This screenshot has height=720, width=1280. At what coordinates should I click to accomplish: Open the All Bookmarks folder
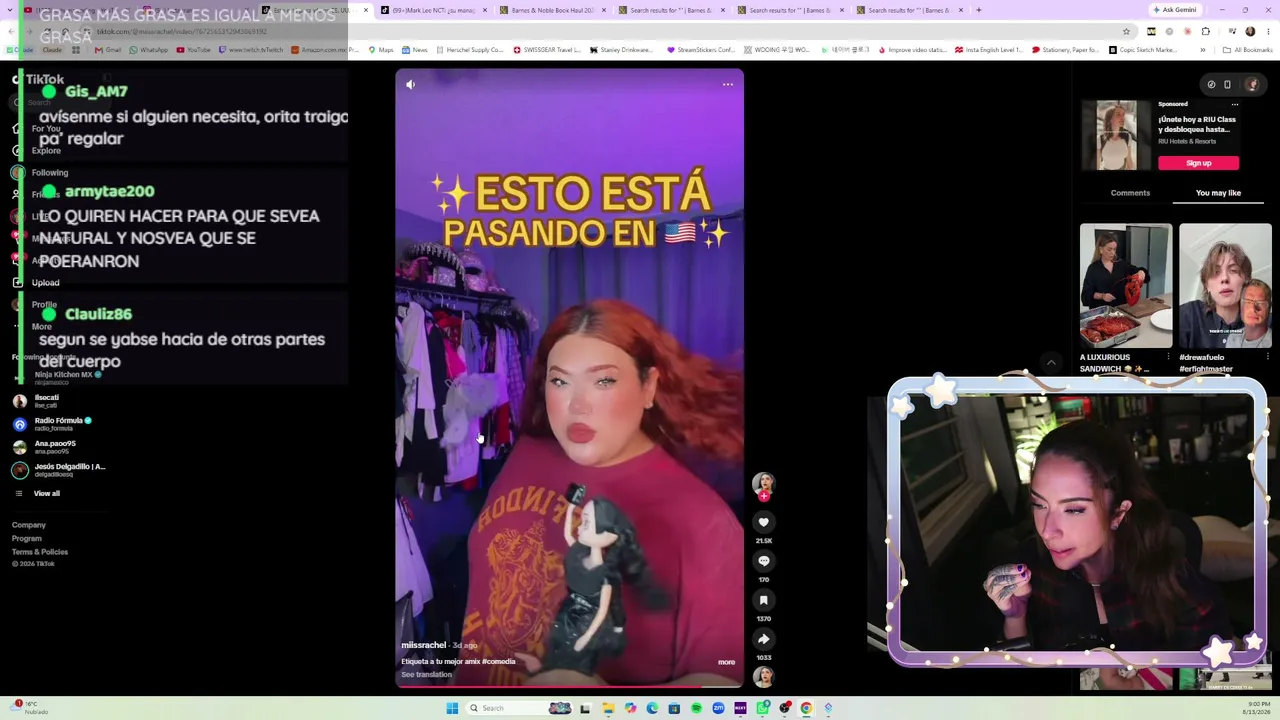[1248, 50]
